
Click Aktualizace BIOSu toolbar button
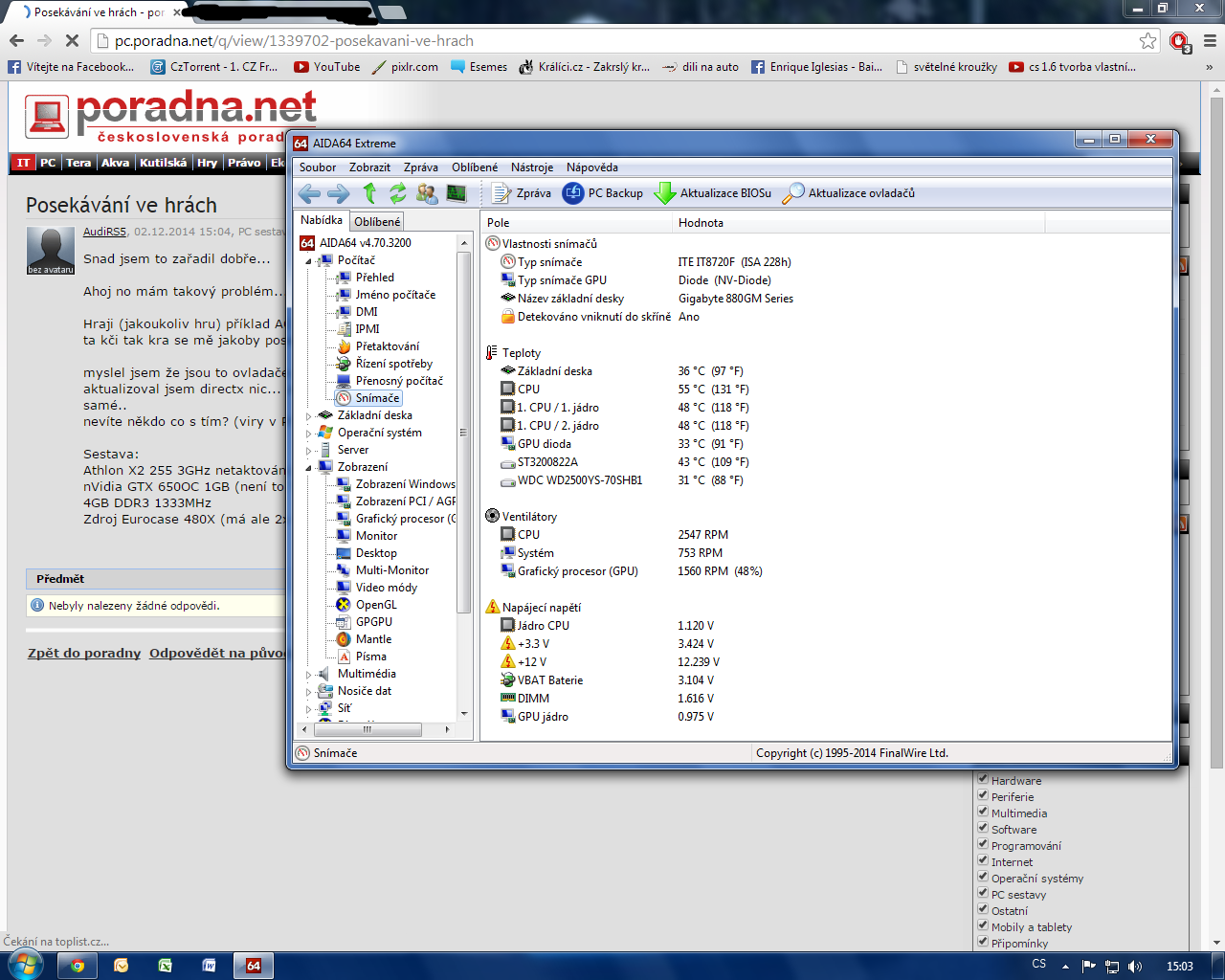click(713, 193)
